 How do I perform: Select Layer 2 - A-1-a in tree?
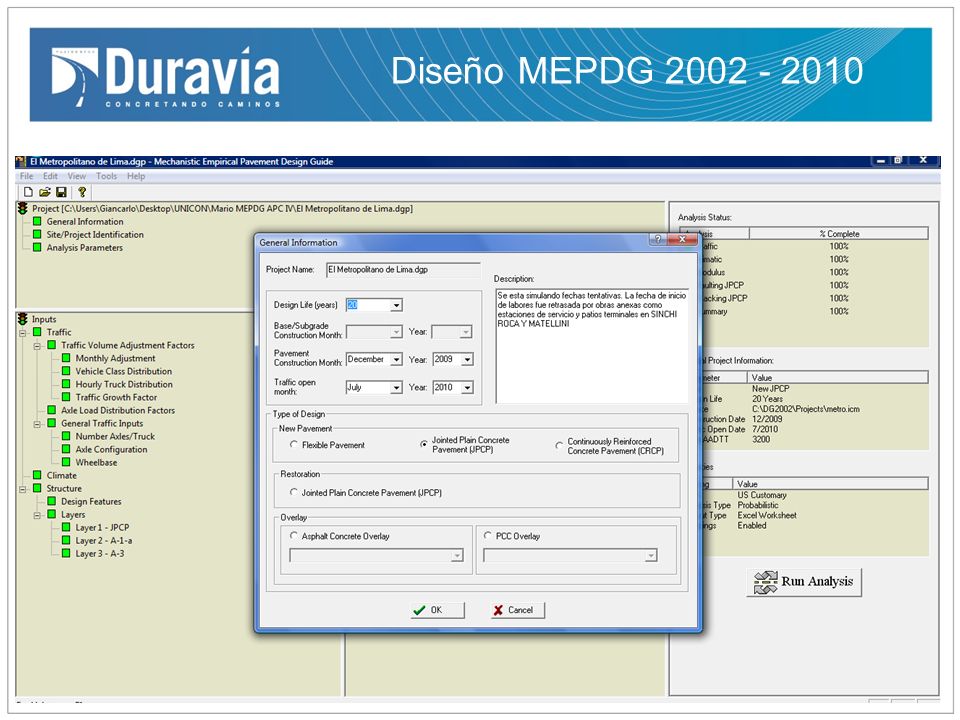(103, 541)
